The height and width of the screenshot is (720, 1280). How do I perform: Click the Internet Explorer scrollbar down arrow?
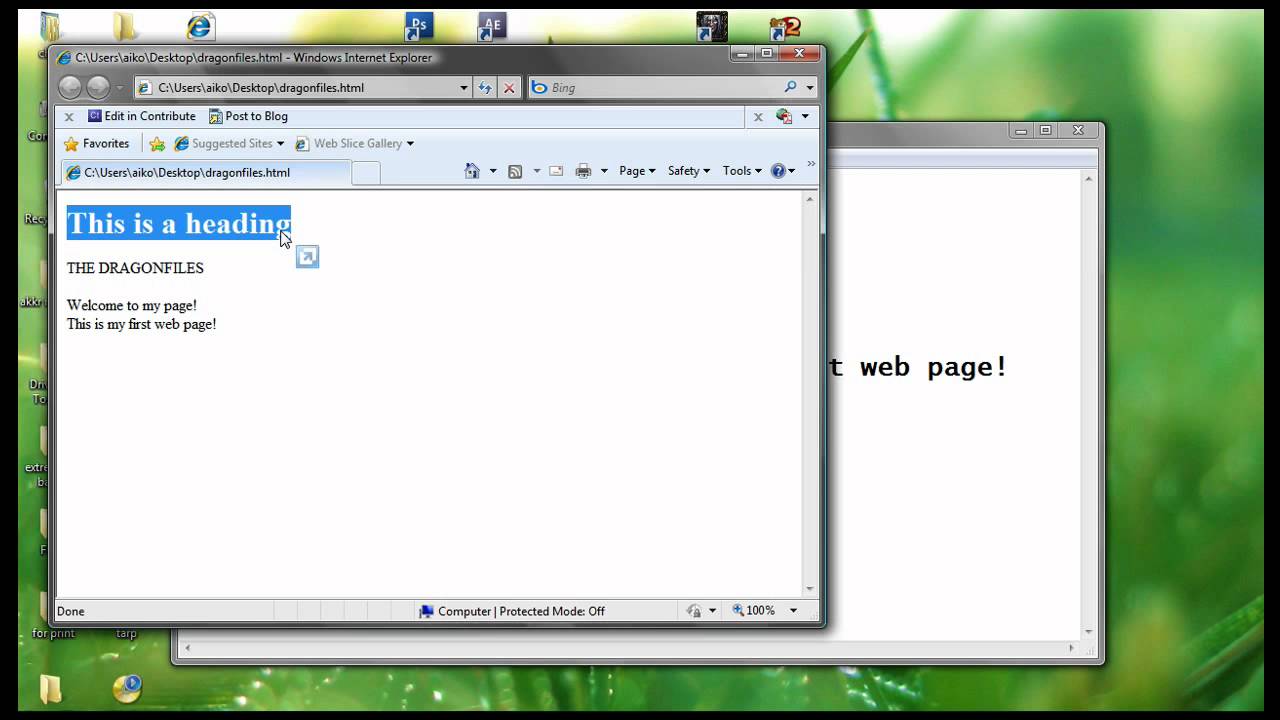(x=810, y=589)
